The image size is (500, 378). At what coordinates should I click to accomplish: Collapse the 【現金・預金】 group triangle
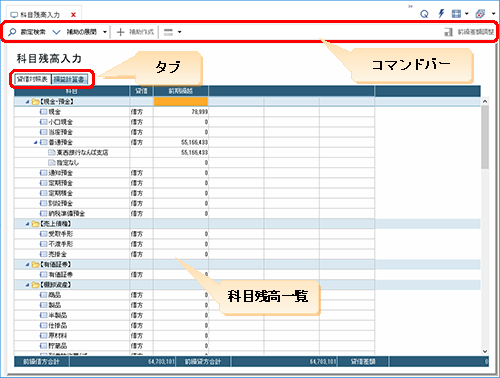pos(28,102)
